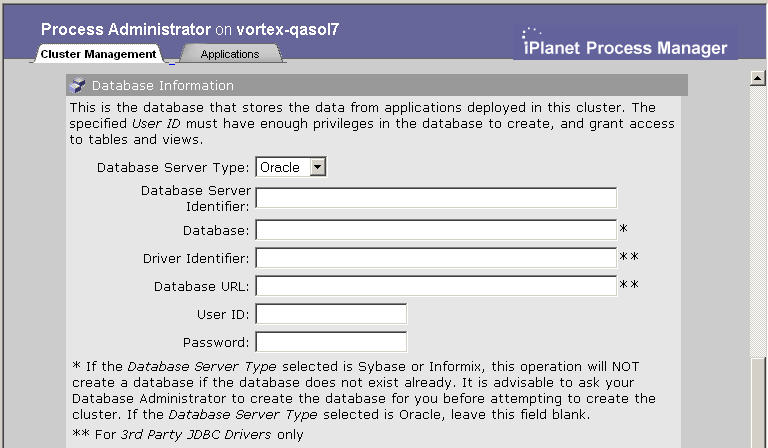This screenshot has width=768, height=448.
Task: Select the Cluster Management tab
Action: tap(98, 54)
